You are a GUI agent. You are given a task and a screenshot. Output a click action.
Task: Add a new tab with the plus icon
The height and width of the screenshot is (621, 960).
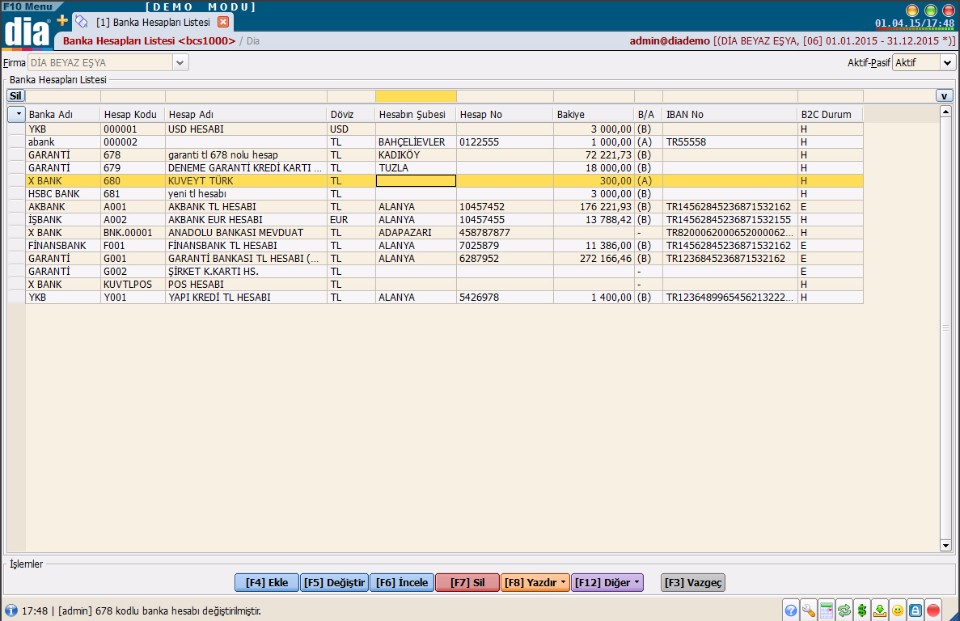pyautogui.click(x=62, y=20)
